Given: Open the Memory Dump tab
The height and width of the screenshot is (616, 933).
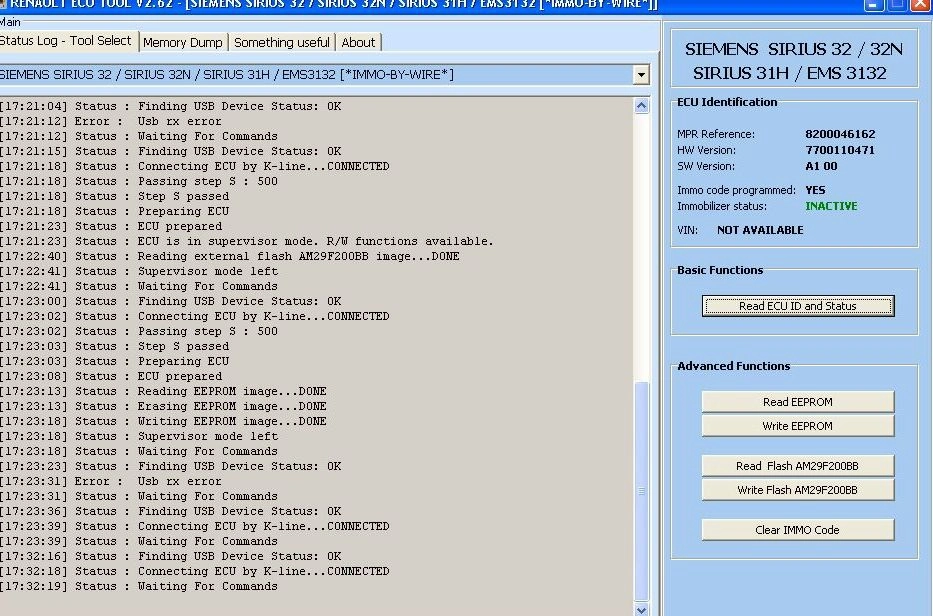Looking at the screenshot, I should (x=183, y=43).
